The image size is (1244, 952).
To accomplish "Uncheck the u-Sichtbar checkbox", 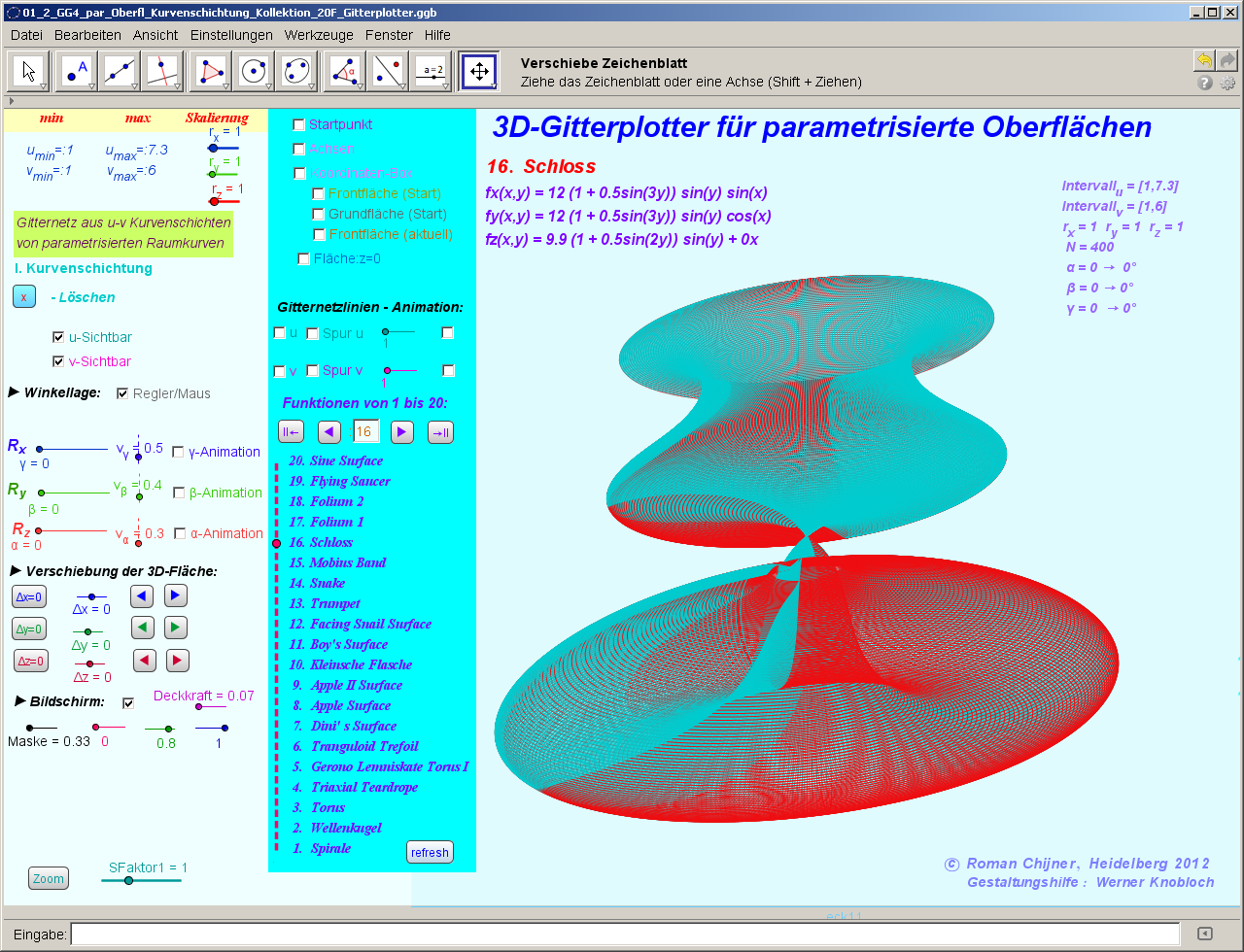I will click(x=58, y=337).
